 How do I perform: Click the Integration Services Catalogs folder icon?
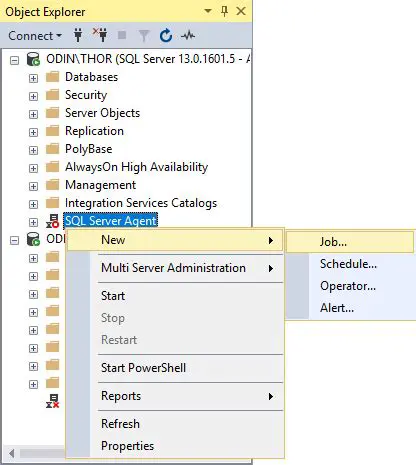coord(52,203)
